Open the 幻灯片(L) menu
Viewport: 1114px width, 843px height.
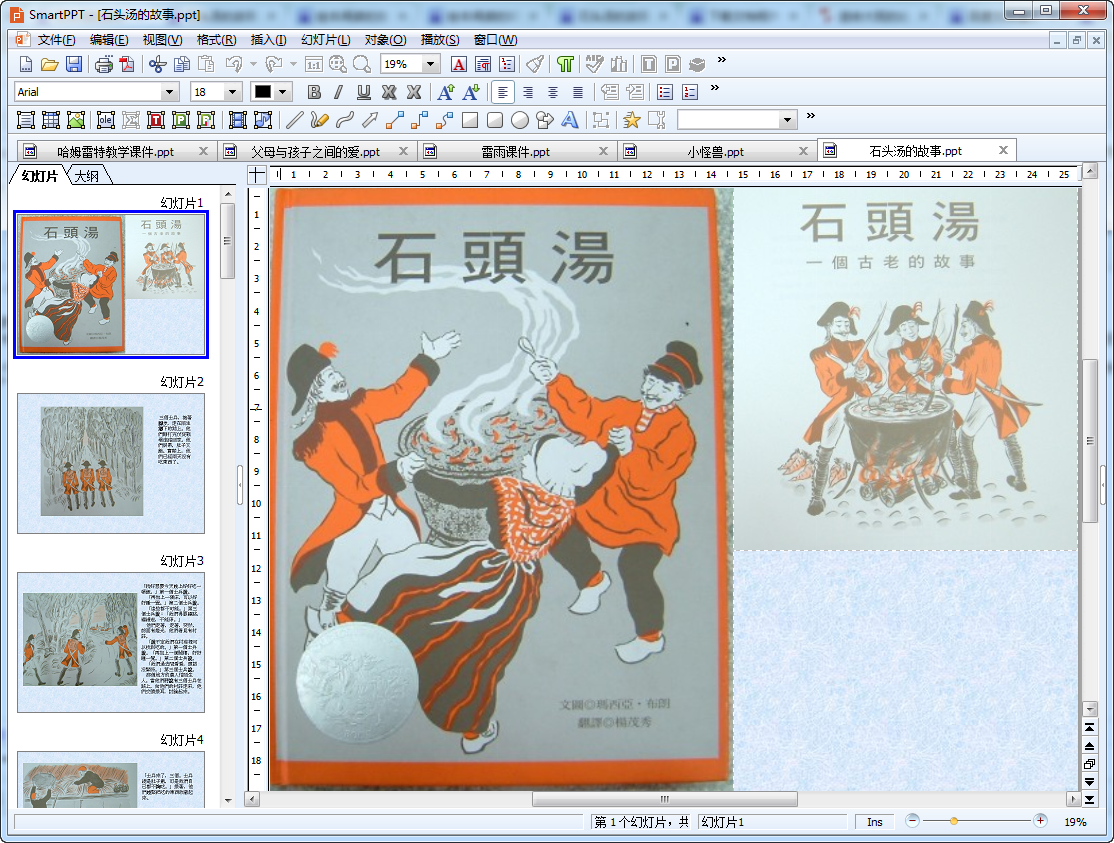coord(325,40)
